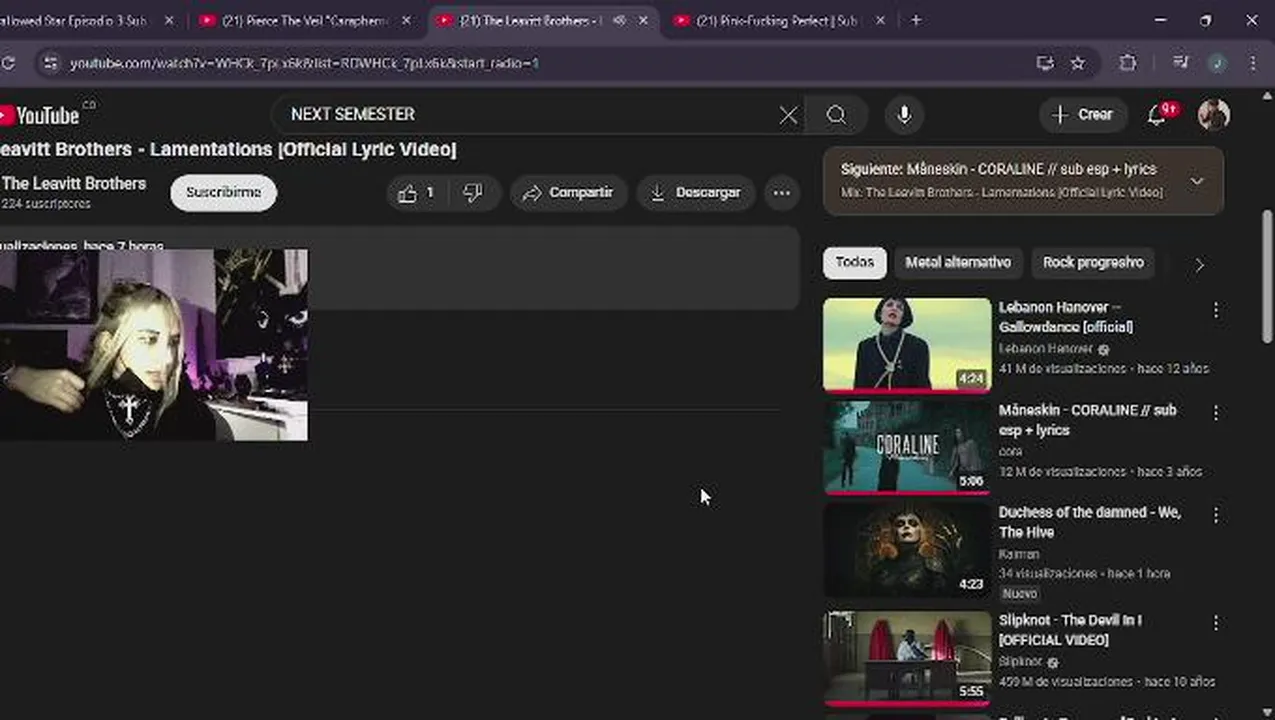Click the browser address bar URL
The width and height of the screenshot is (1275, 720).
pyautogui.click(x=304, y=63)
